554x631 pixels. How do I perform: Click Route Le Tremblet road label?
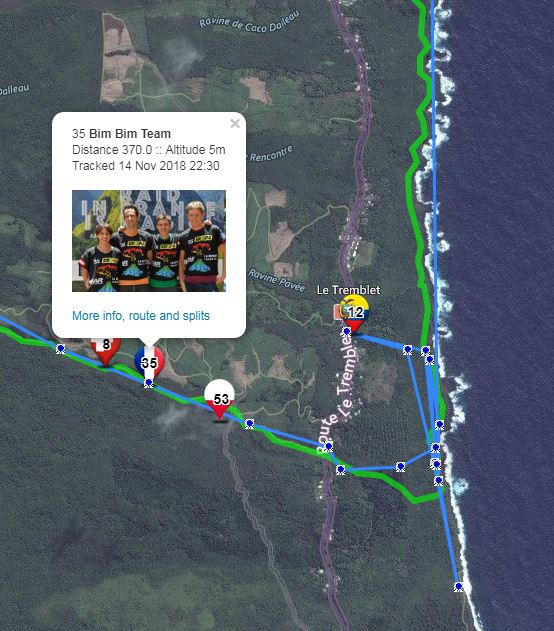(x=337, y=392)
